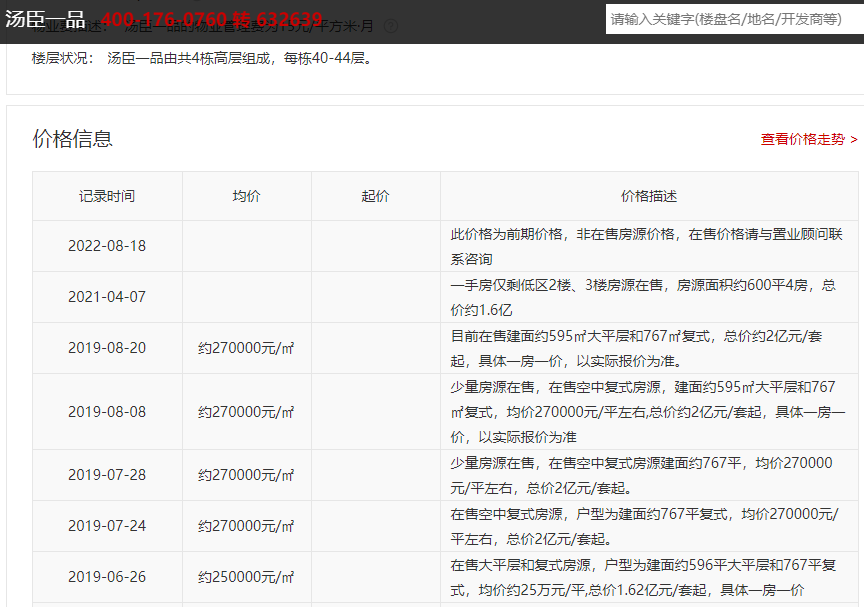The image size is (864, 607).
Task: Click the 2019-08-08 record date cell
Action: (107, 412)
